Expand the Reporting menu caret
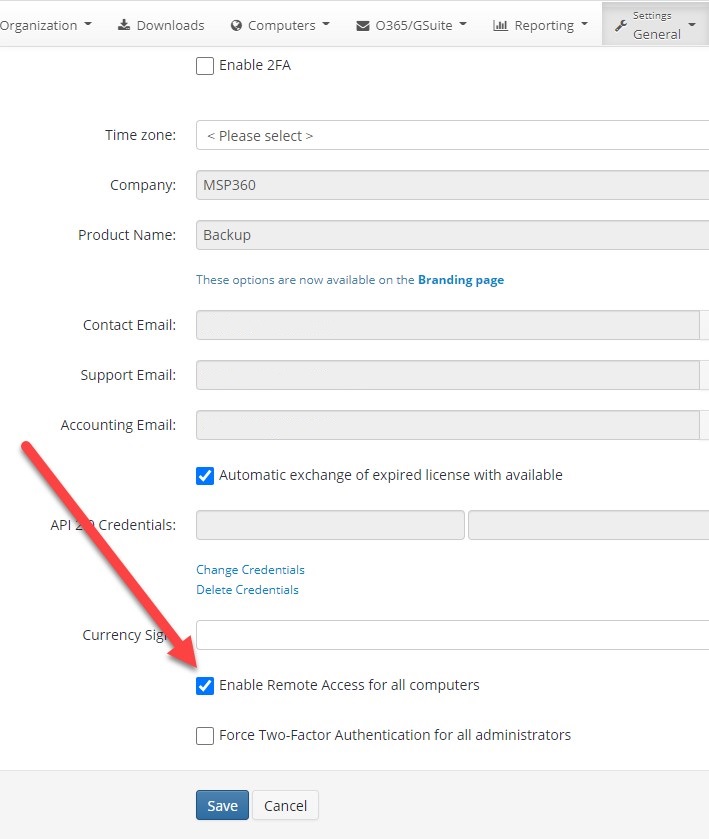709x839 pixels. point(584,25)
